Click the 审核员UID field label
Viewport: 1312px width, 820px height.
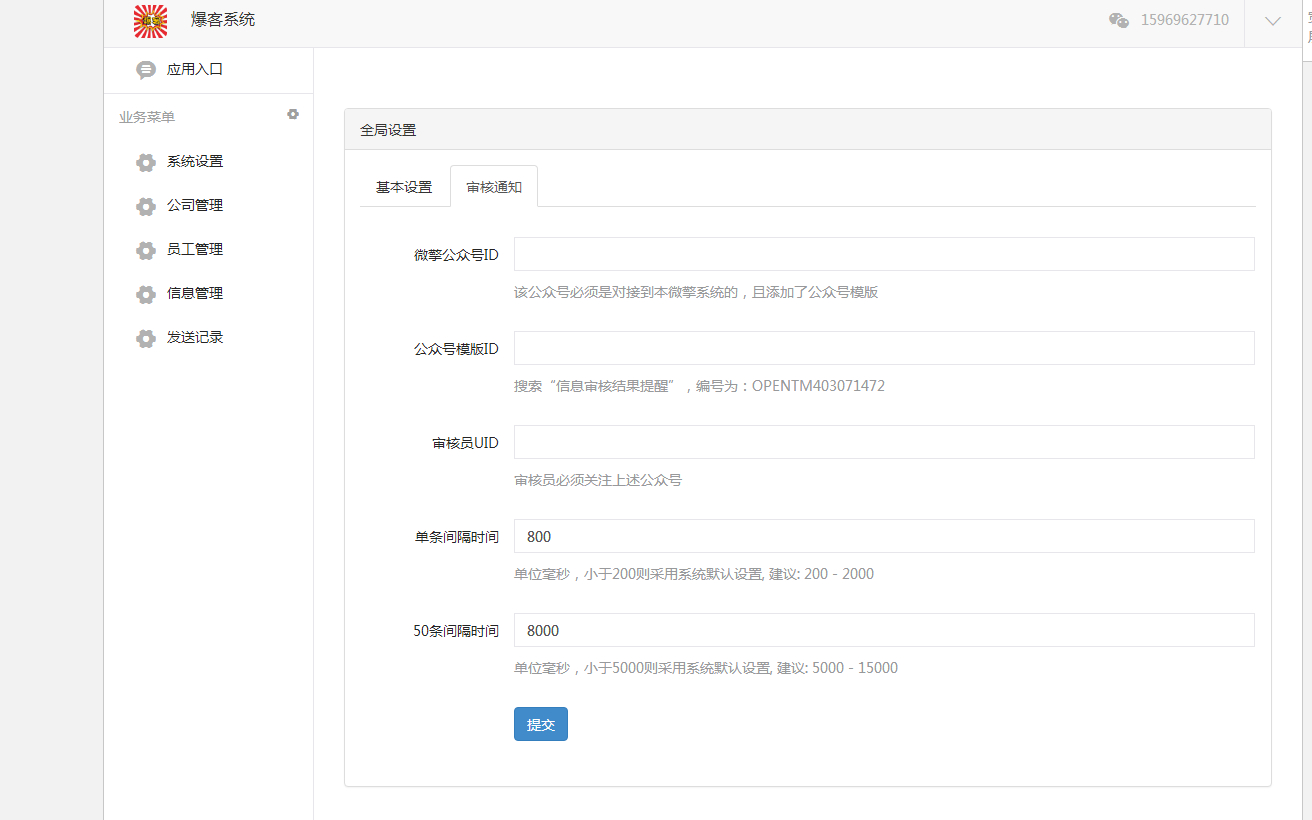coord(465,443)
